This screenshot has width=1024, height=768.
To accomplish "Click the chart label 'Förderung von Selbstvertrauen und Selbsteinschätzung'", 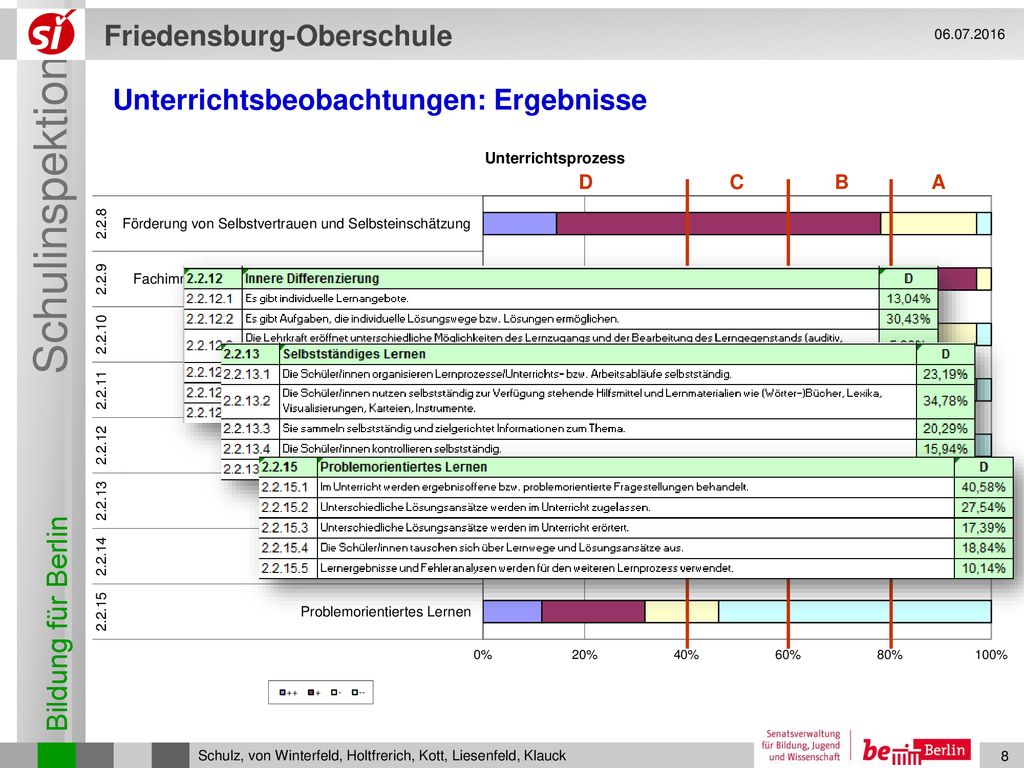I will click(296, 223).
